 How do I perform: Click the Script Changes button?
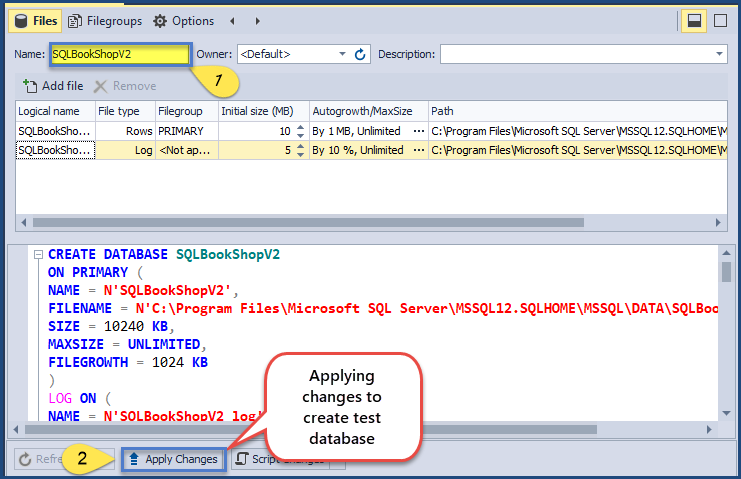(x=279, y=459)
